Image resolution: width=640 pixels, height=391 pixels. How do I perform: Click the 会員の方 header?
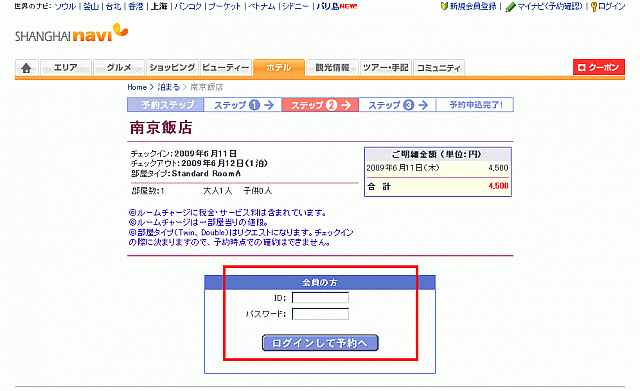320,282
